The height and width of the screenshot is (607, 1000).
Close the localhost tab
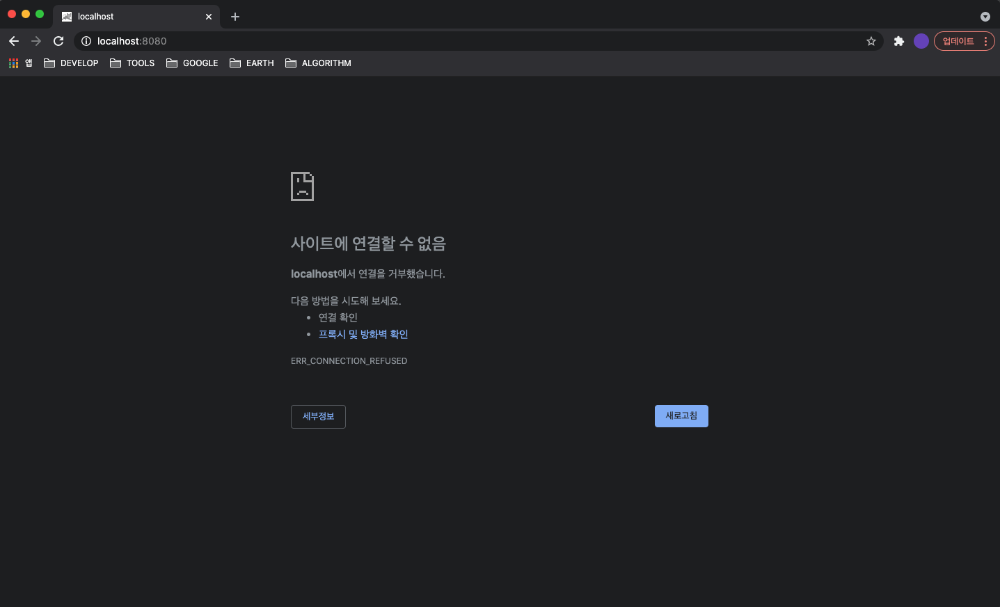click(209, 17)
